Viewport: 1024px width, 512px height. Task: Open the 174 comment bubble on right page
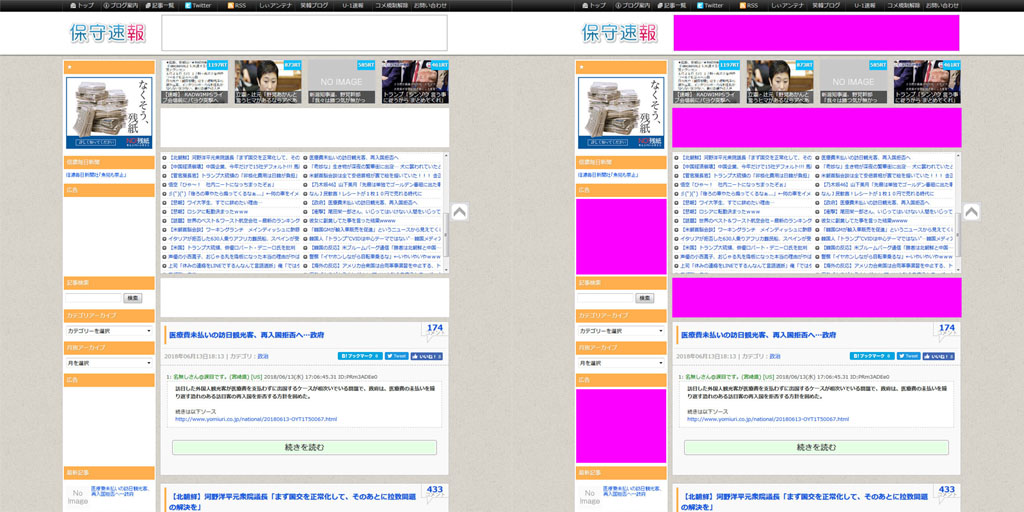(945, 331)
